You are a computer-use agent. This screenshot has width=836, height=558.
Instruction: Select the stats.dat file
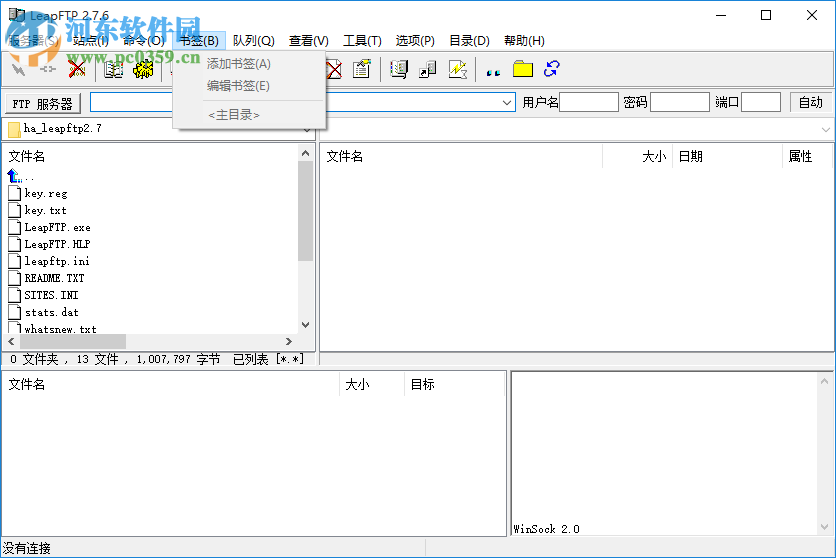click(x=44, y=312)
